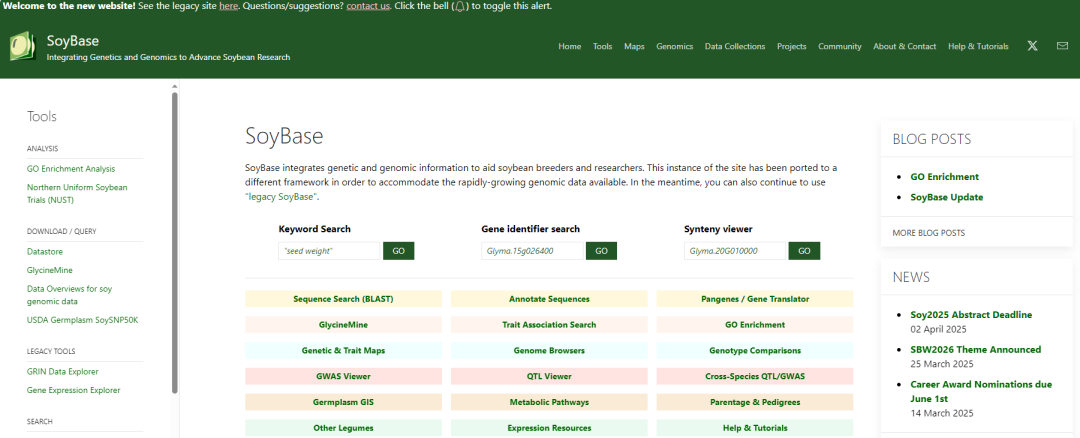The width and height of the screenshot is (1080, 438).
Task: Open Gene Expression Explorer link
Action: [x=74, y=390]
